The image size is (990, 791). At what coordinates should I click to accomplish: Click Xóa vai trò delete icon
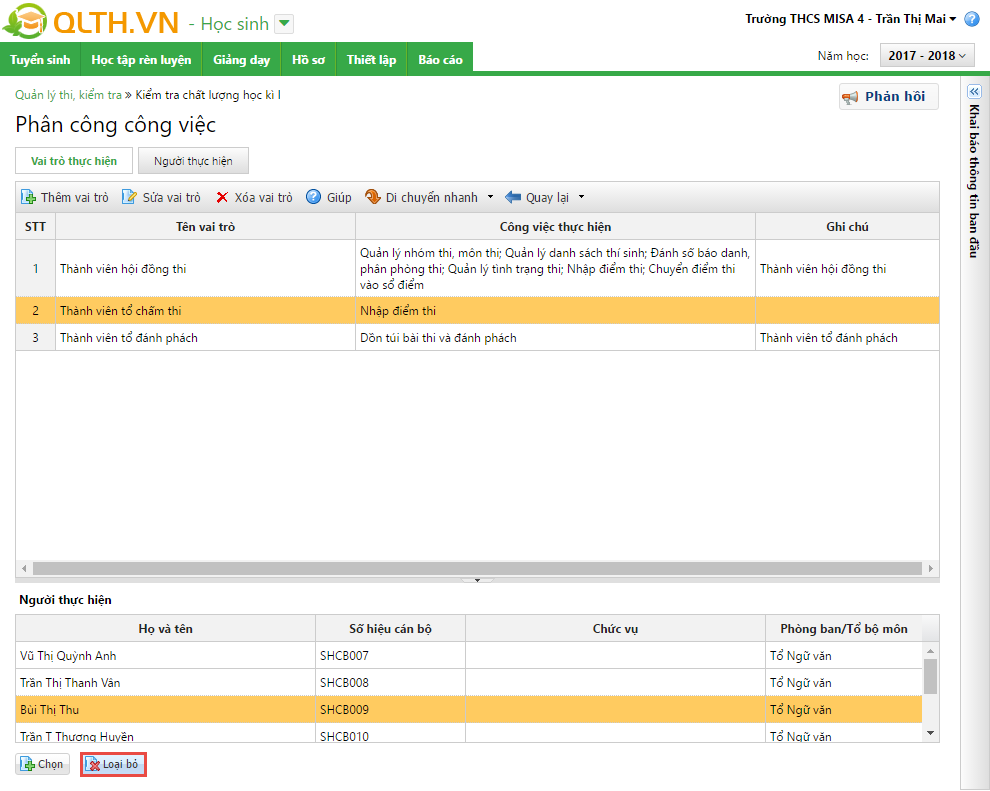[x=222, y=198]
